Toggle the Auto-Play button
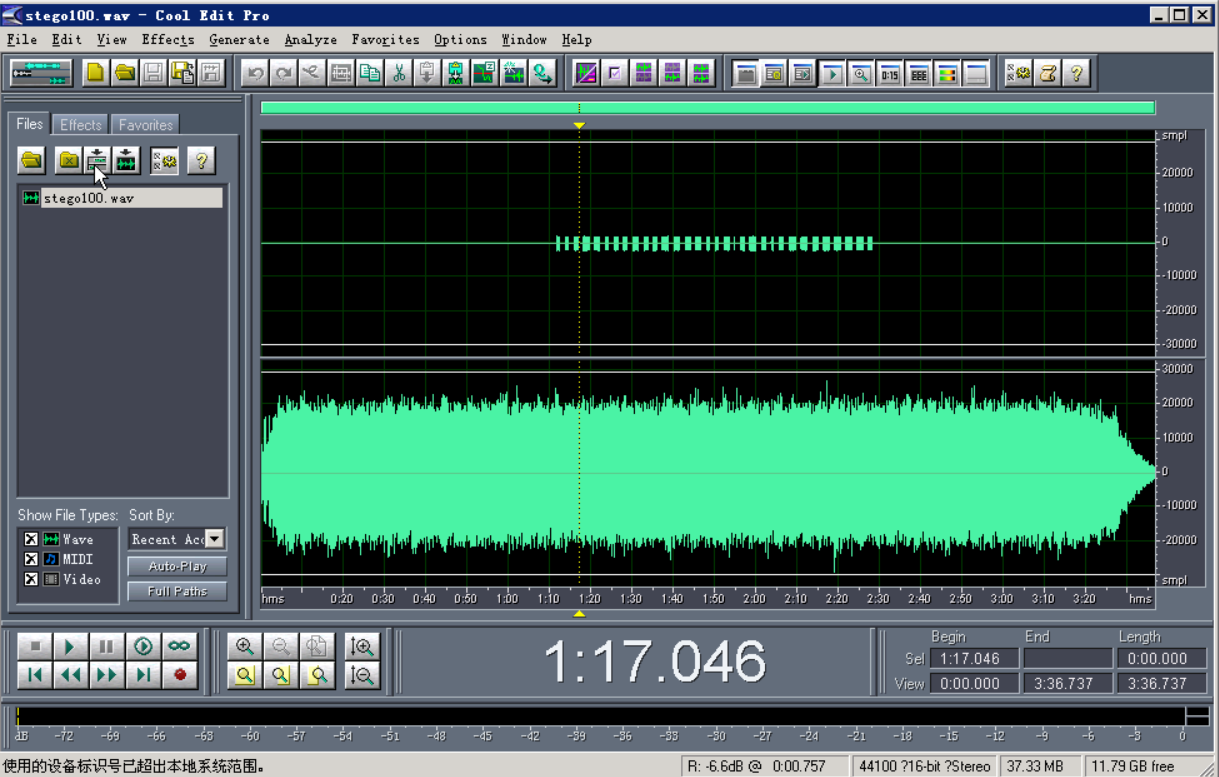The height and width of the screenshot is (777, 1219). coord(177,566)
